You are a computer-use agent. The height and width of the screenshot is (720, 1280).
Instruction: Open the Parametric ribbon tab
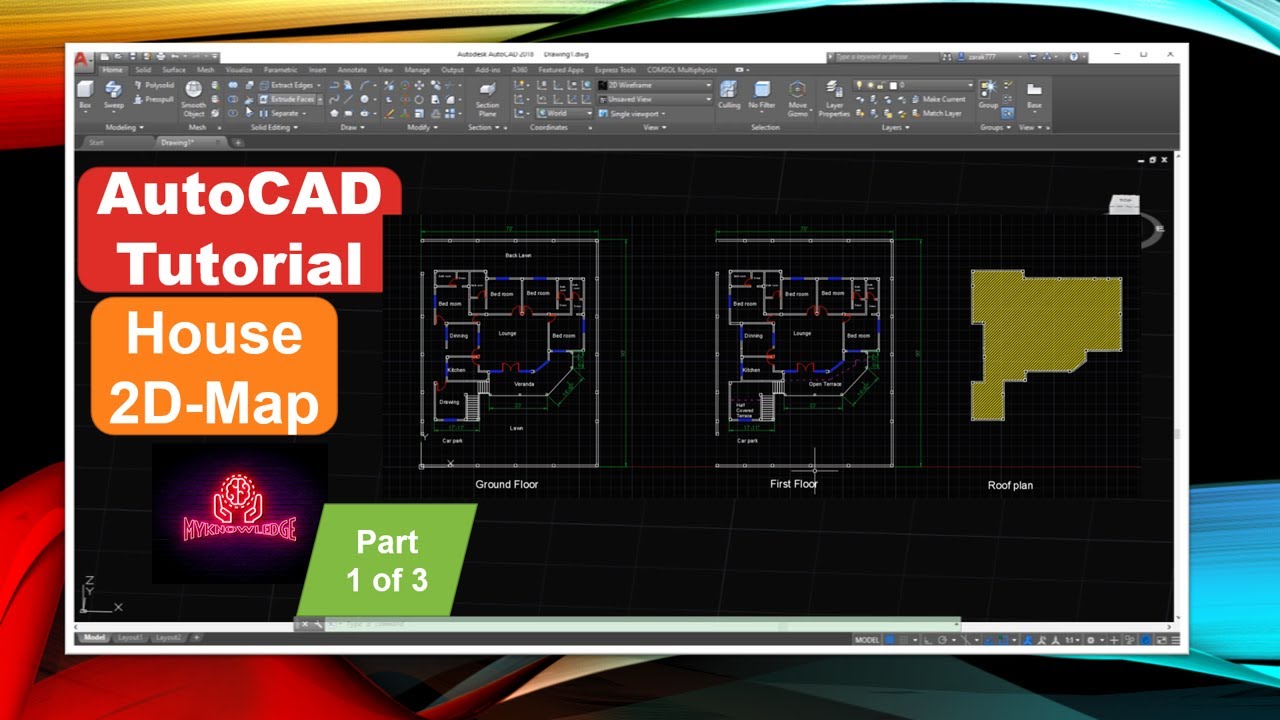281,70
